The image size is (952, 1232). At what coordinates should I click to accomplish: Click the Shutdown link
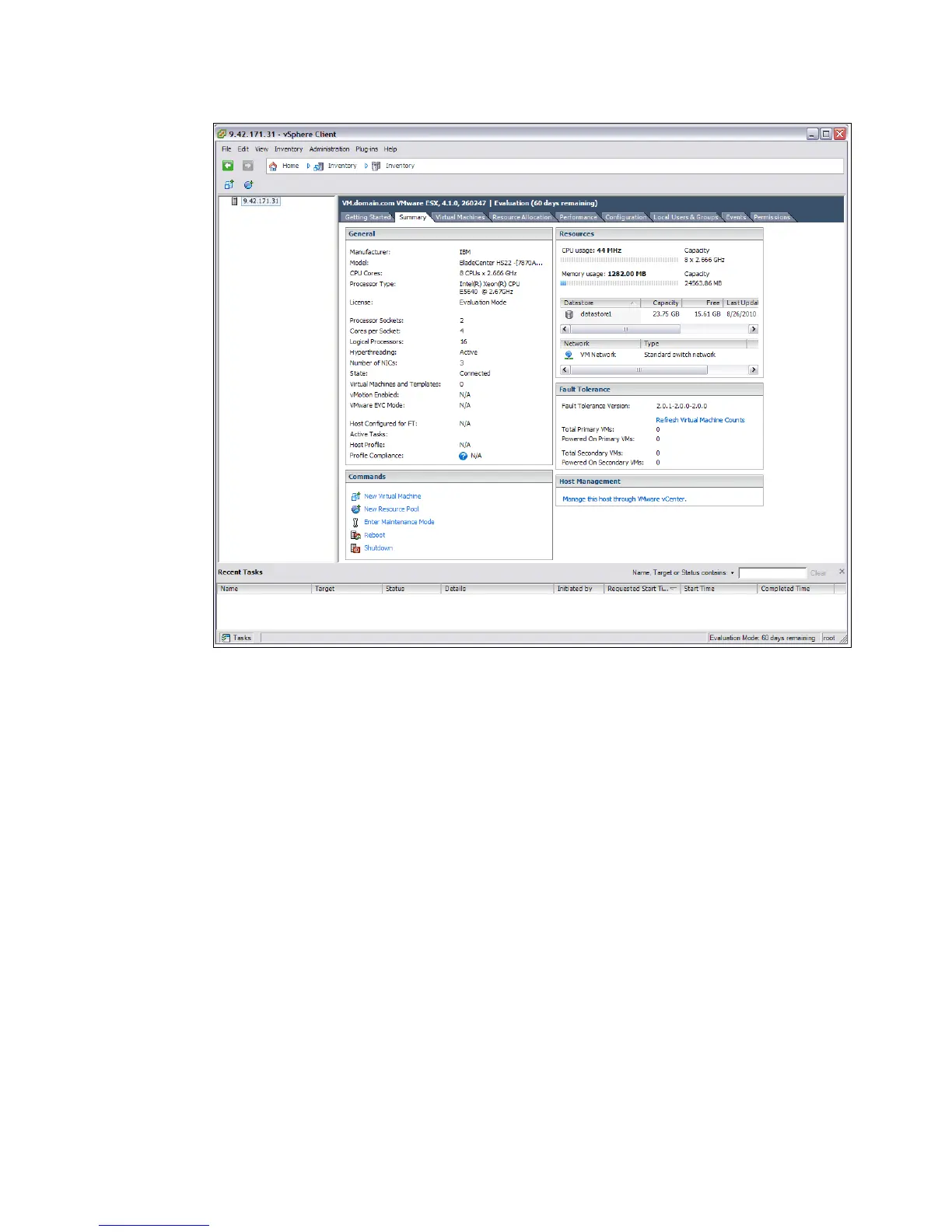(x=378, y=548)
